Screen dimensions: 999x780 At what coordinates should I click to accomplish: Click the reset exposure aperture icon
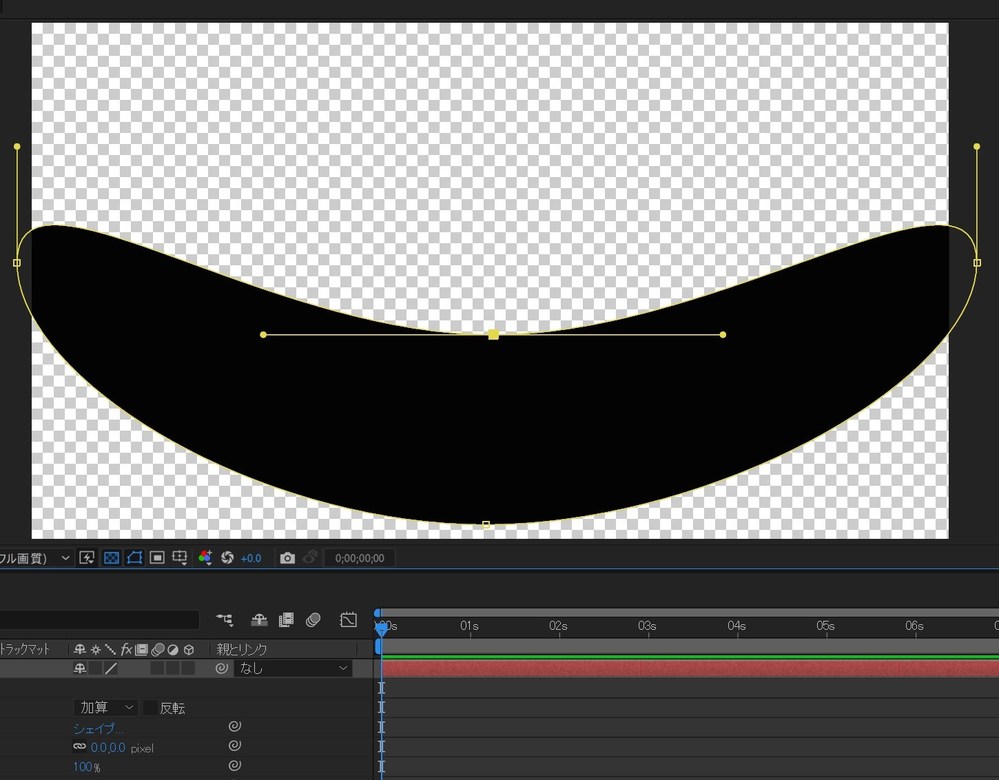click(227, 558)
